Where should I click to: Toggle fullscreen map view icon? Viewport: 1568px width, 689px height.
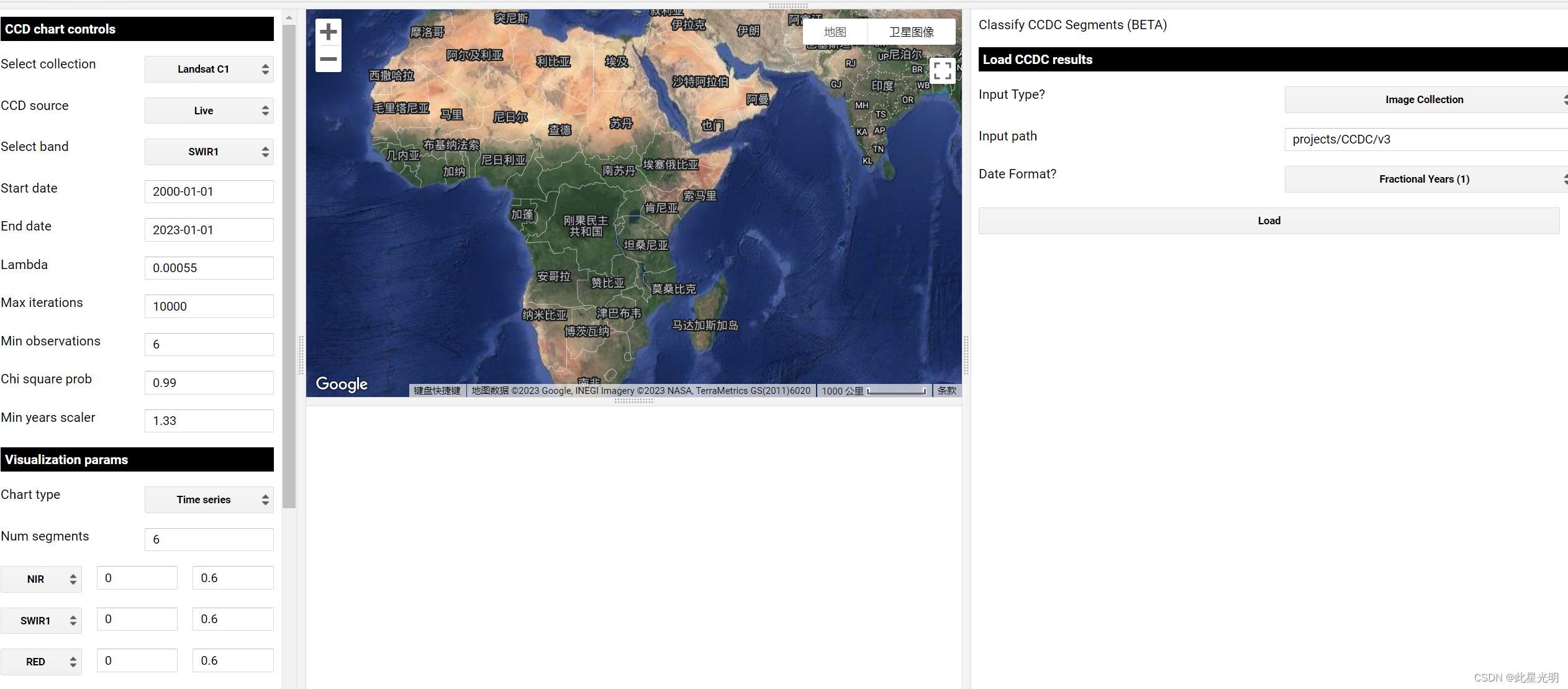pyautogui.click(x=942, y=70)
